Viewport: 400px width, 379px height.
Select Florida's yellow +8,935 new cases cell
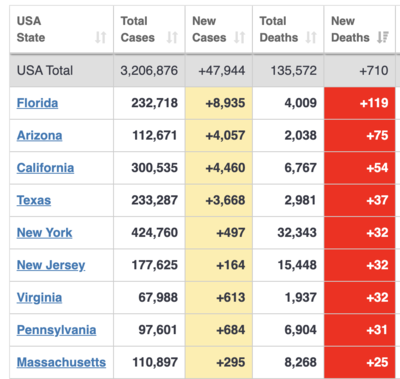pos(219,103)
